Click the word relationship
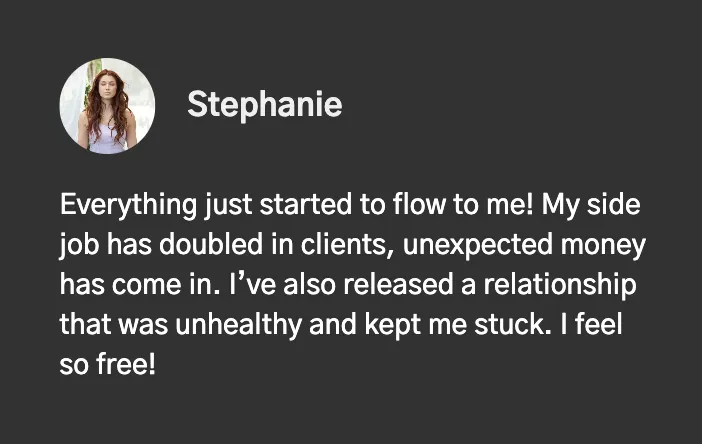 point(560,286)
